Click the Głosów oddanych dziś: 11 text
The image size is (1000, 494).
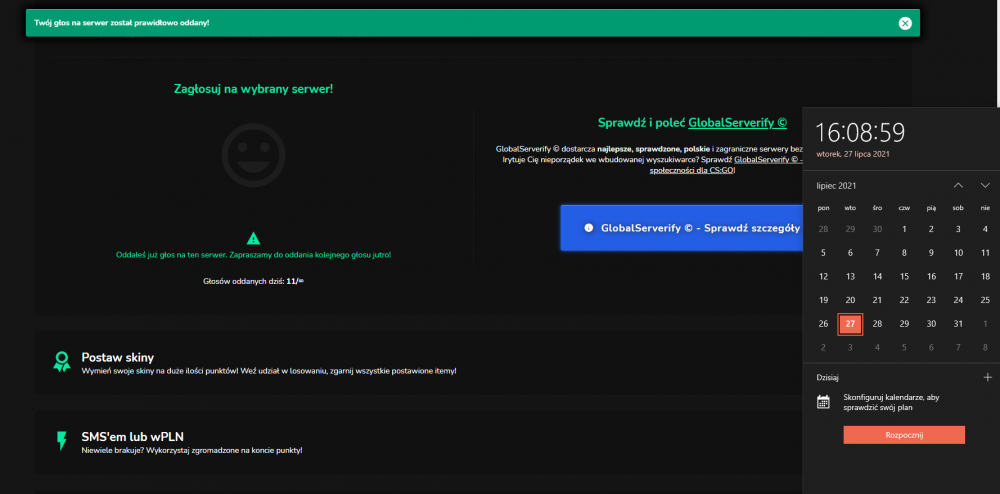[253, 280]
